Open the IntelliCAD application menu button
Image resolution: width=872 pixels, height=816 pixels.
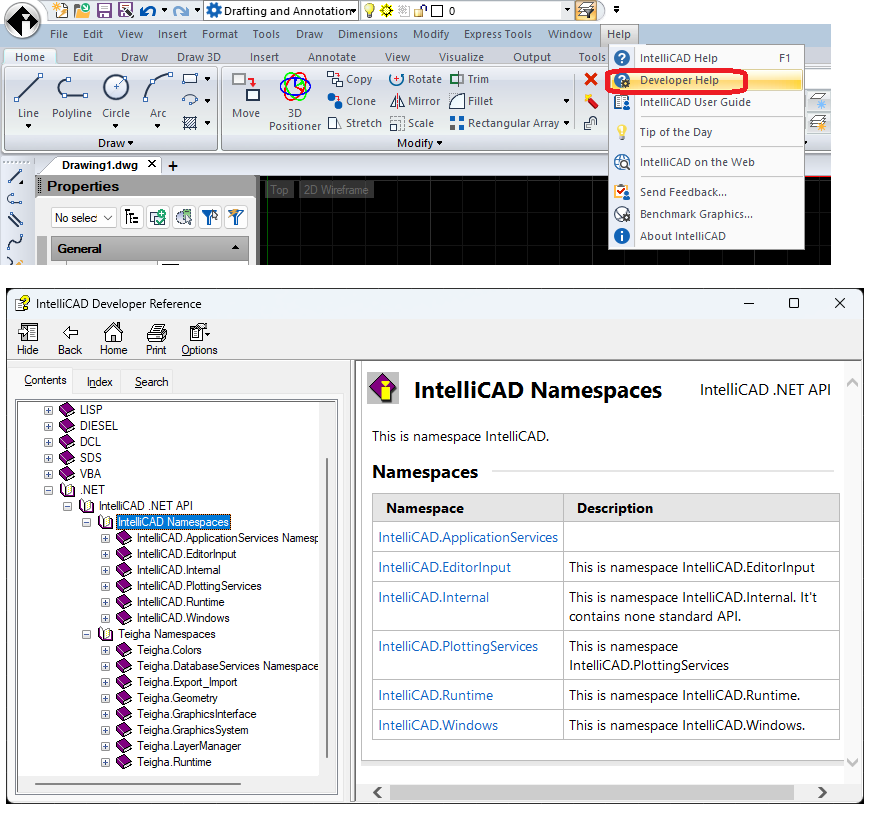tap(22, 20)
